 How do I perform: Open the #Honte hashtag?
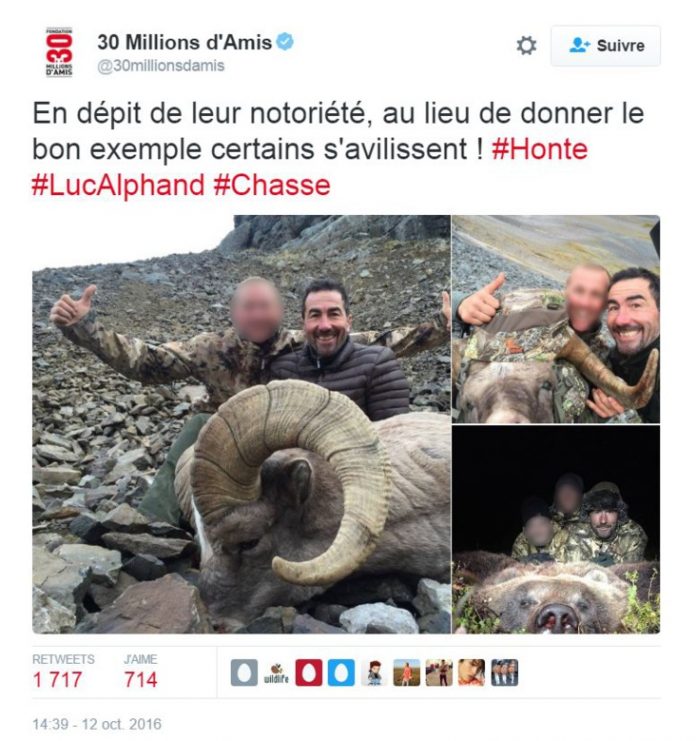[x=540, y=149]
